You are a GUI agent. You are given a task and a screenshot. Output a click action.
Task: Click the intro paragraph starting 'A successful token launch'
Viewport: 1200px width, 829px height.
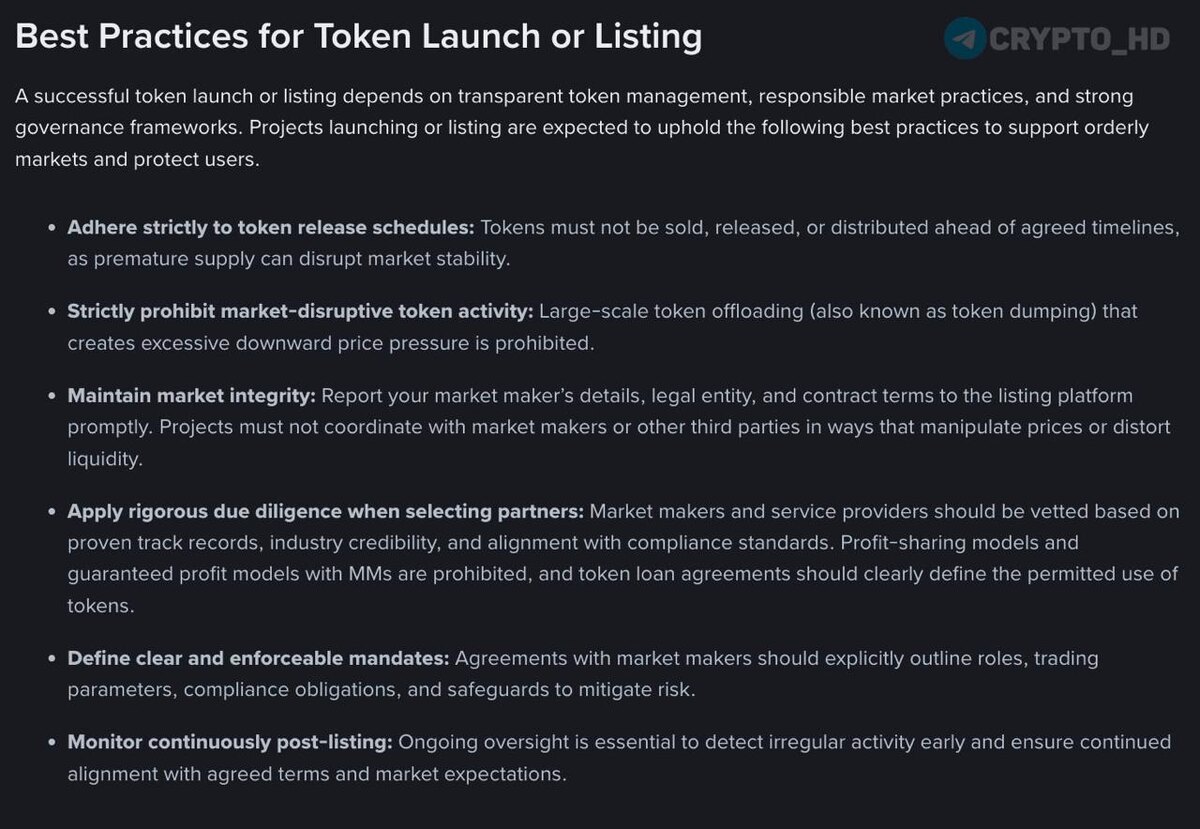click(581, 128)
